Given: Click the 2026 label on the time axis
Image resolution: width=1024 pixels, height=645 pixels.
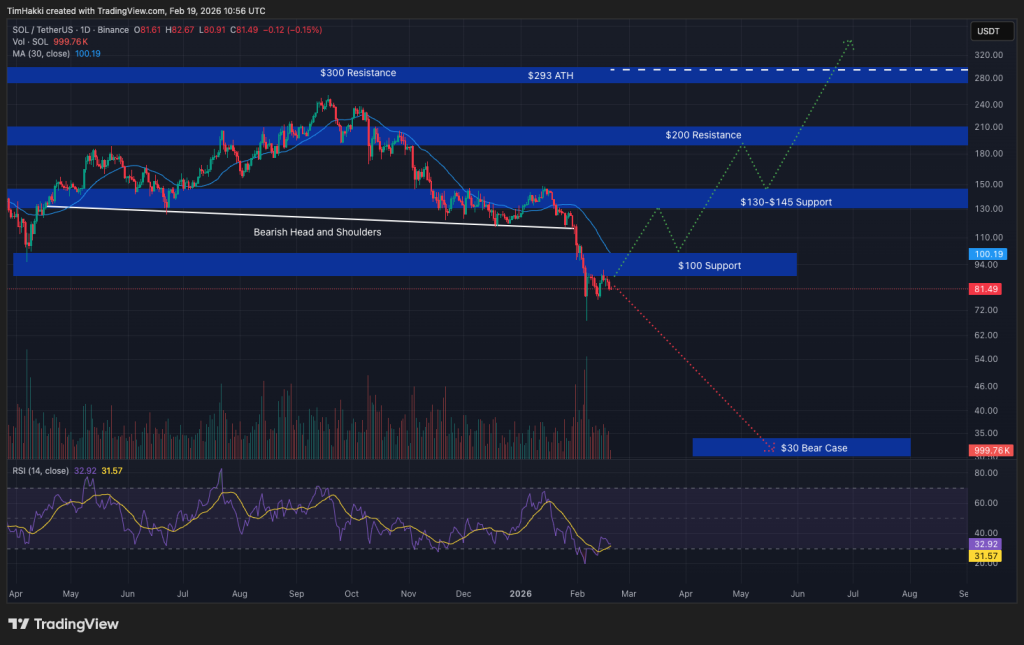Looking at the screenshot, I should pyautogui.click(x=520, y=593).
